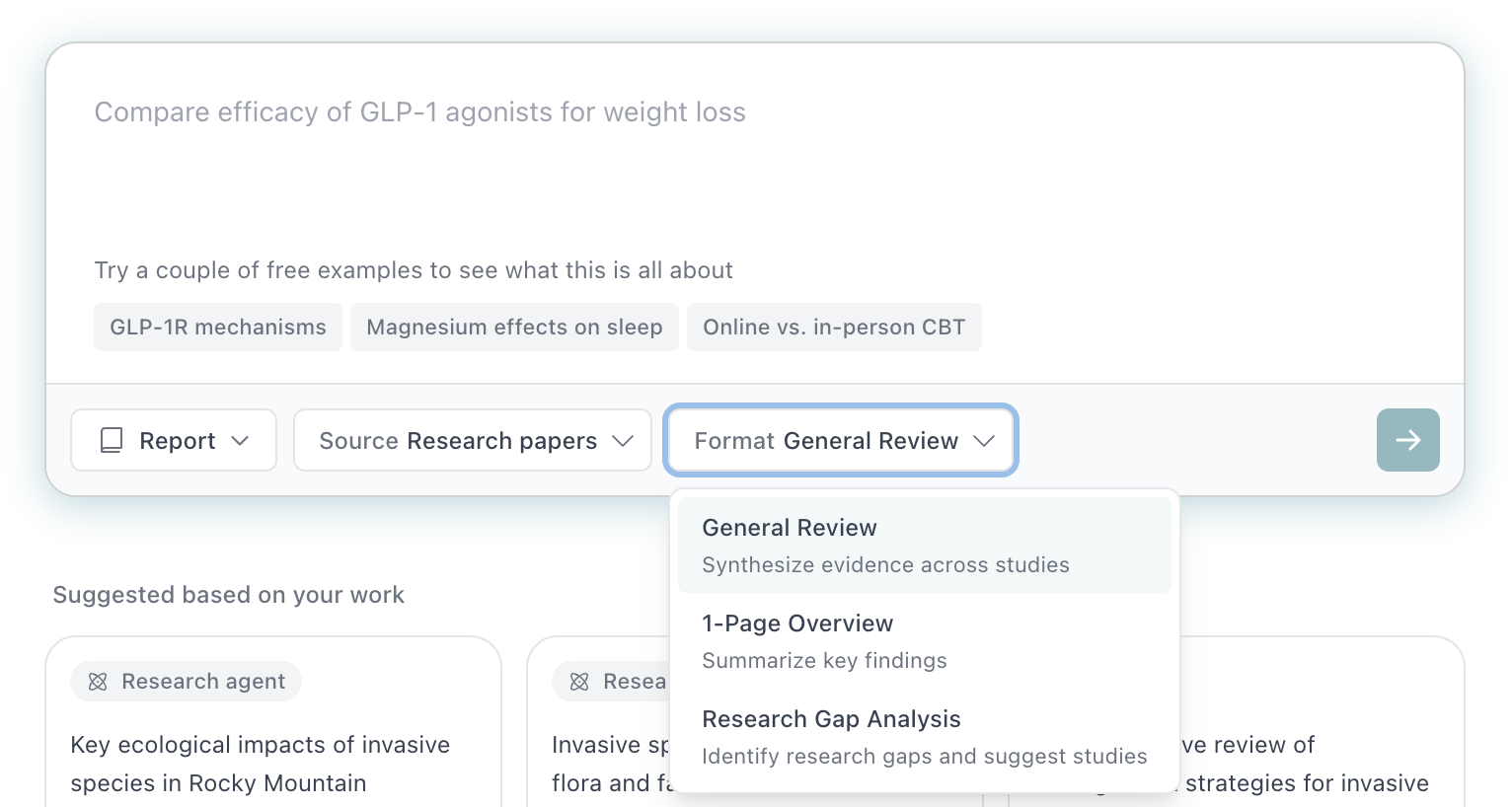Click the book icon beside Report
The height and width of the screenshot is (807, 1512).
click(112, 441)
